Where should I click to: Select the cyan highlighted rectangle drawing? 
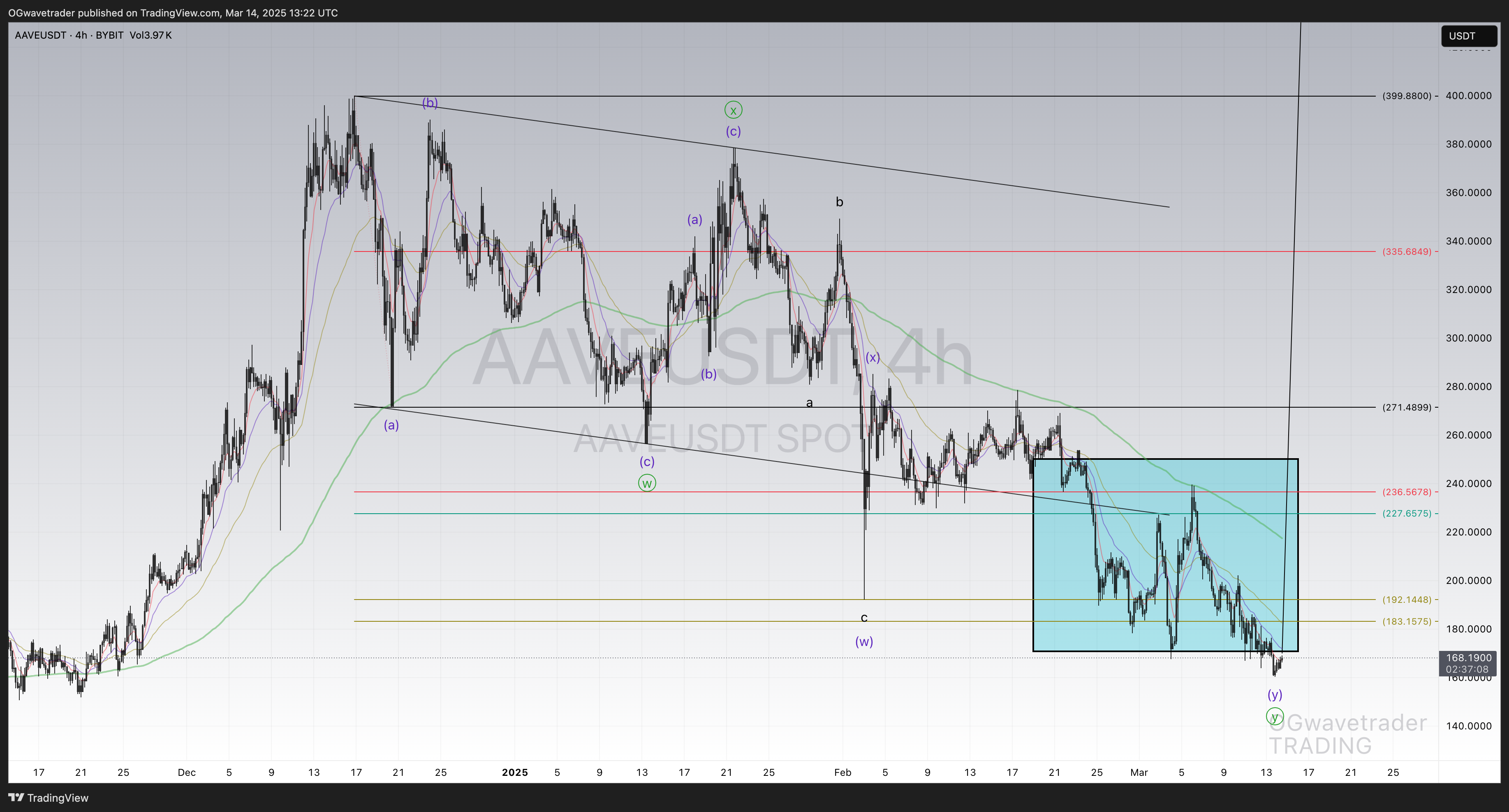point(1165,555)
